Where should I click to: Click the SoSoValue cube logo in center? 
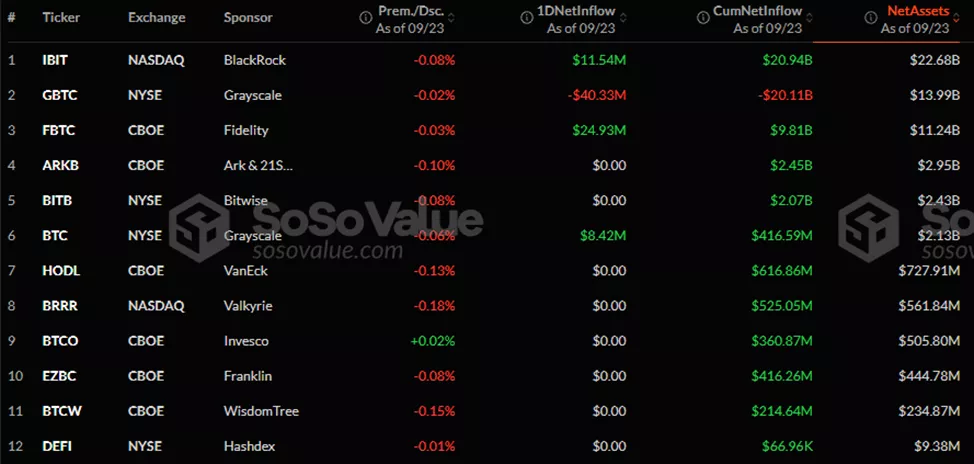point(196,223)
